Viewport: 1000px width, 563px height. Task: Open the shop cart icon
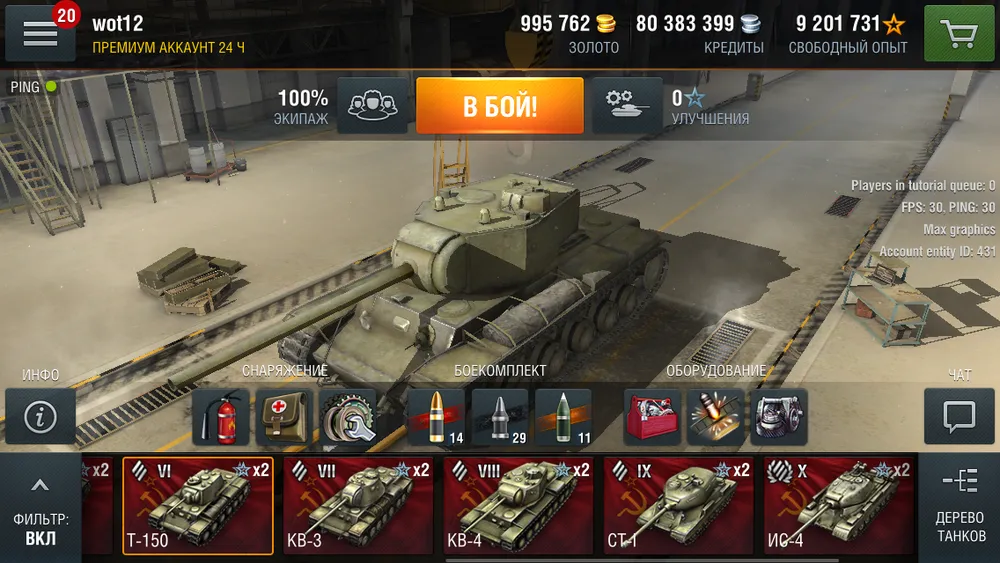click(959, 34)
